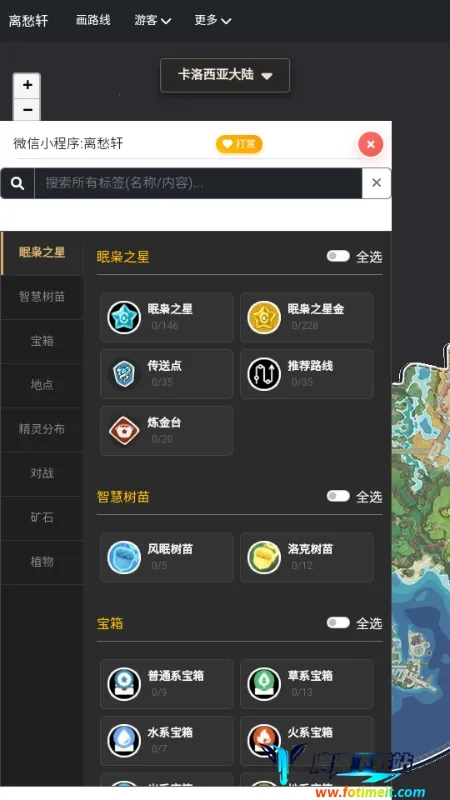
Task: Toggle 全选 for 眠枭之星 section
Action: [338, 256]
